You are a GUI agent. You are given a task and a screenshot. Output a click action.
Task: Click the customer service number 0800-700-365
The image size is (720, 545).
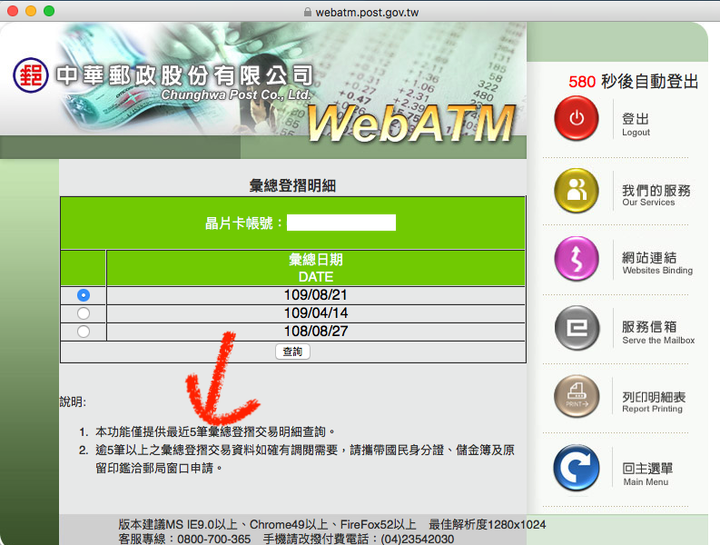[214, 539]
